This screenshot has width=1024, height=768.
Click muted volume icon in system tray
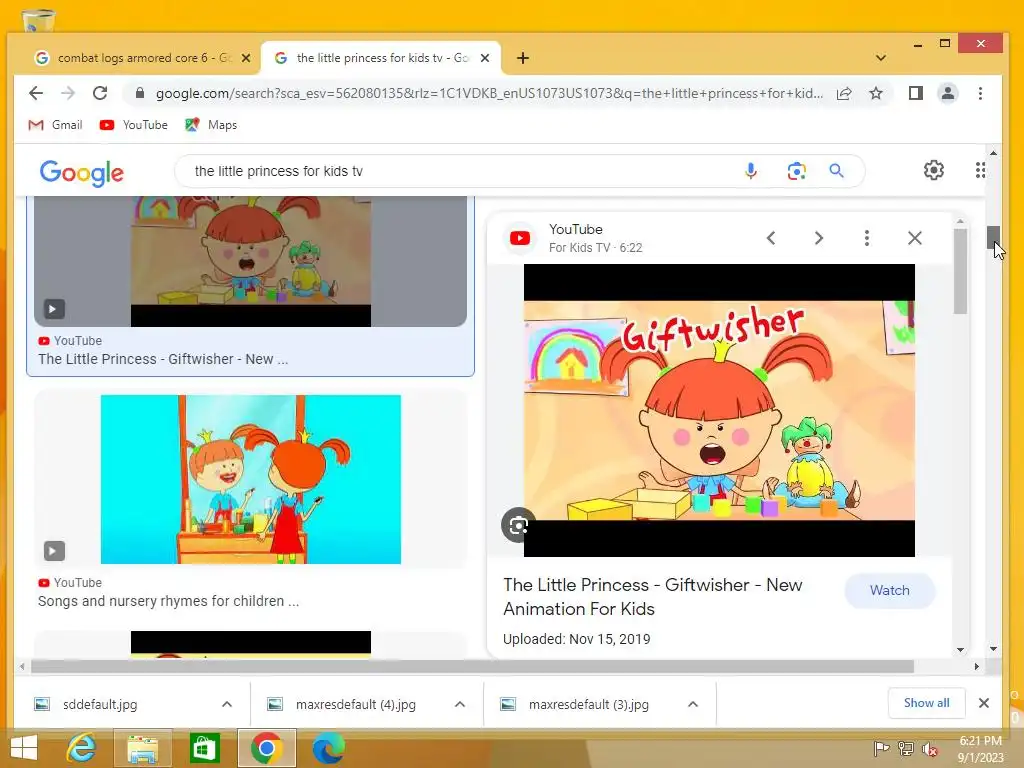(x=929, y=749)
